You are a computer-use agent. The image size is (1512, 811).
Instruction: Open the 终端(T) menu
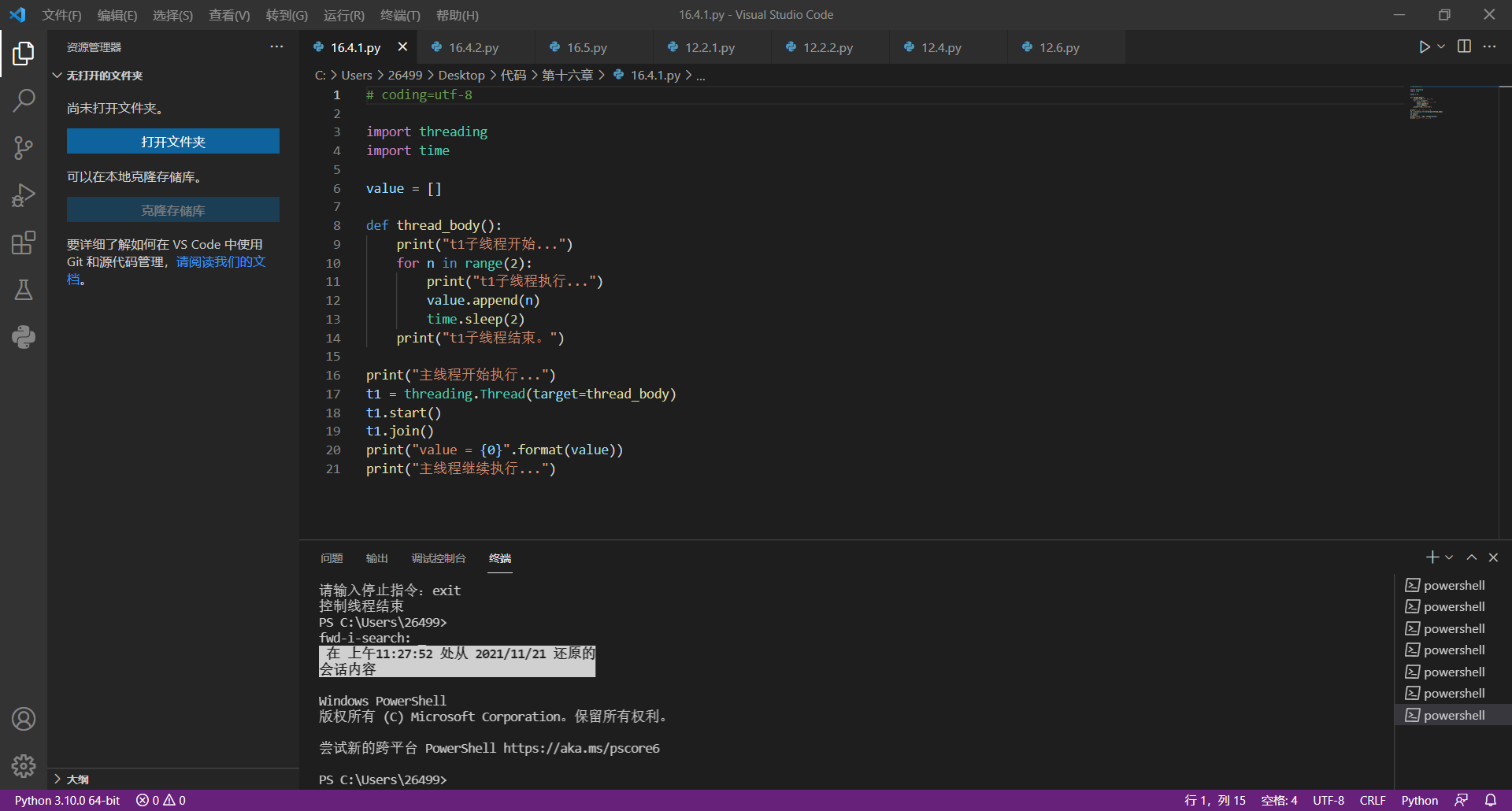click(x=400, y=15)
